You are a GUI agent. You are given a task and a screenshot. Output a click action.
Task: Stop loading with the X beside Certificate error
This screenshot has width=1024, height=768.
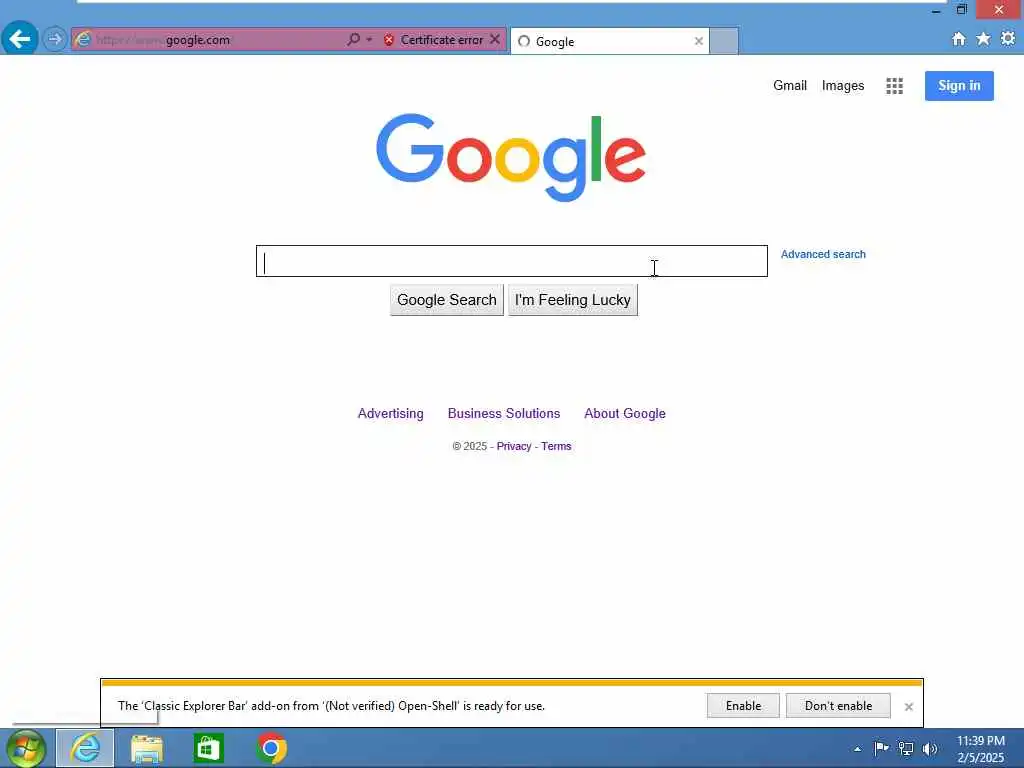click(x=495, y=39)
